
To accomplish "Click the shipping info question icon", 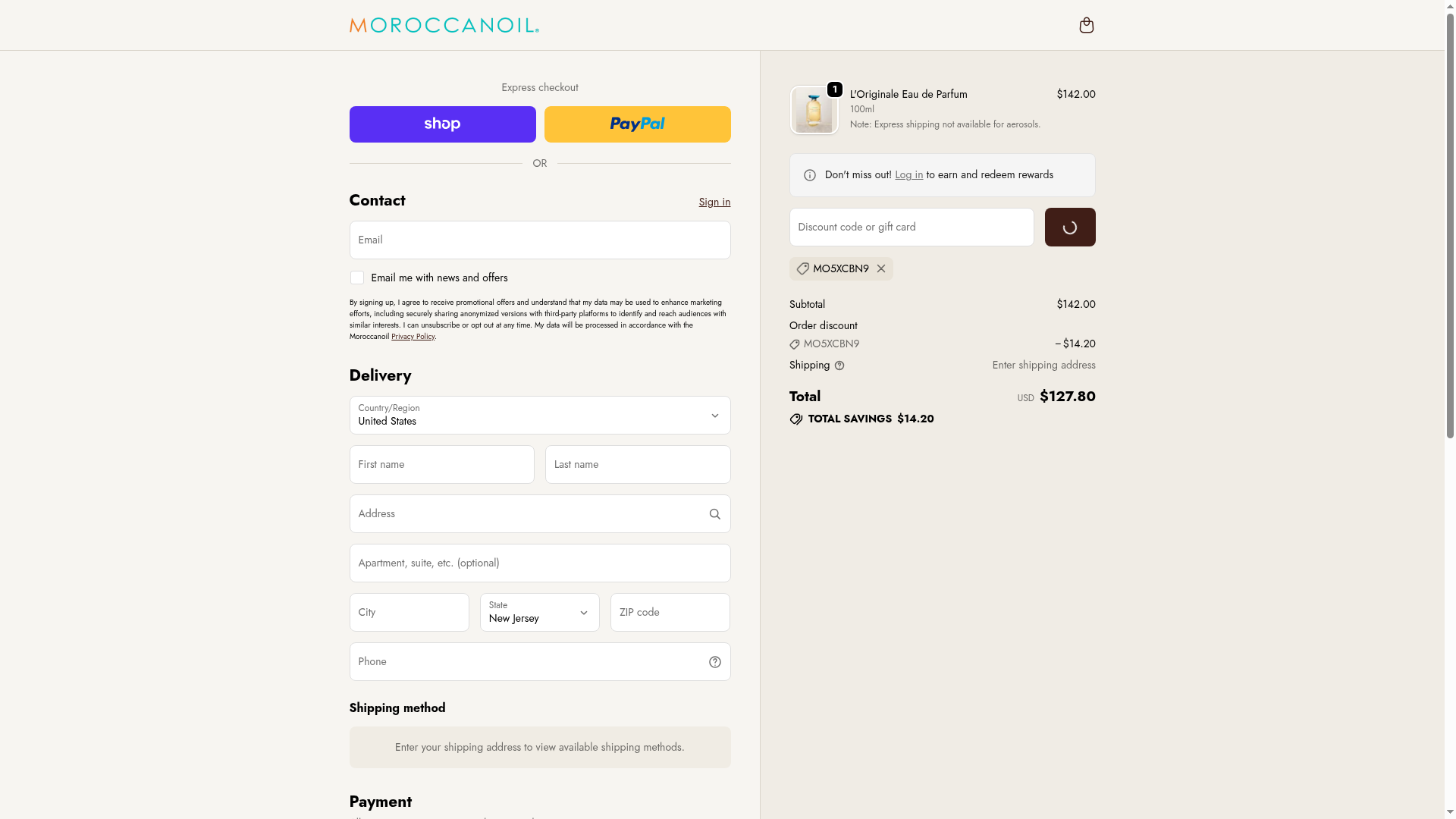I will [x=839, y=366].
